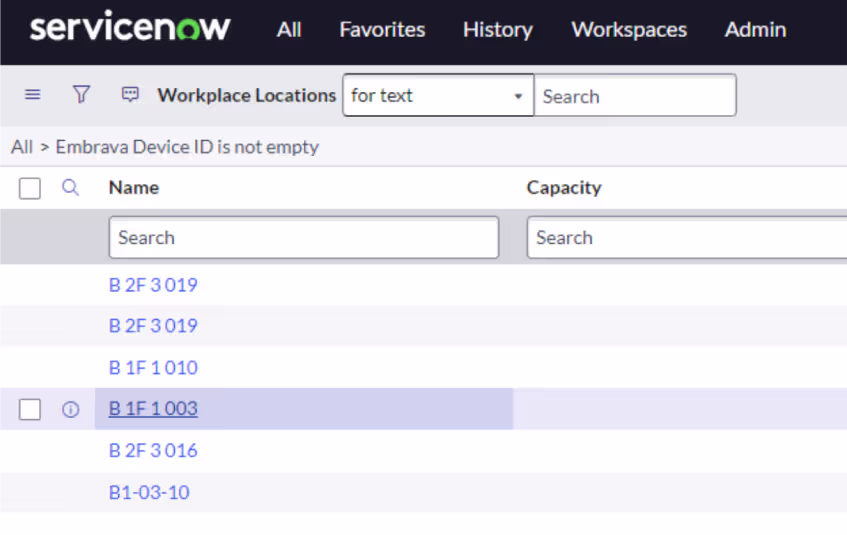Check the box for row B 1F 1 003
Viewport: 847px width, 535px height.
(x=30, y=409)
